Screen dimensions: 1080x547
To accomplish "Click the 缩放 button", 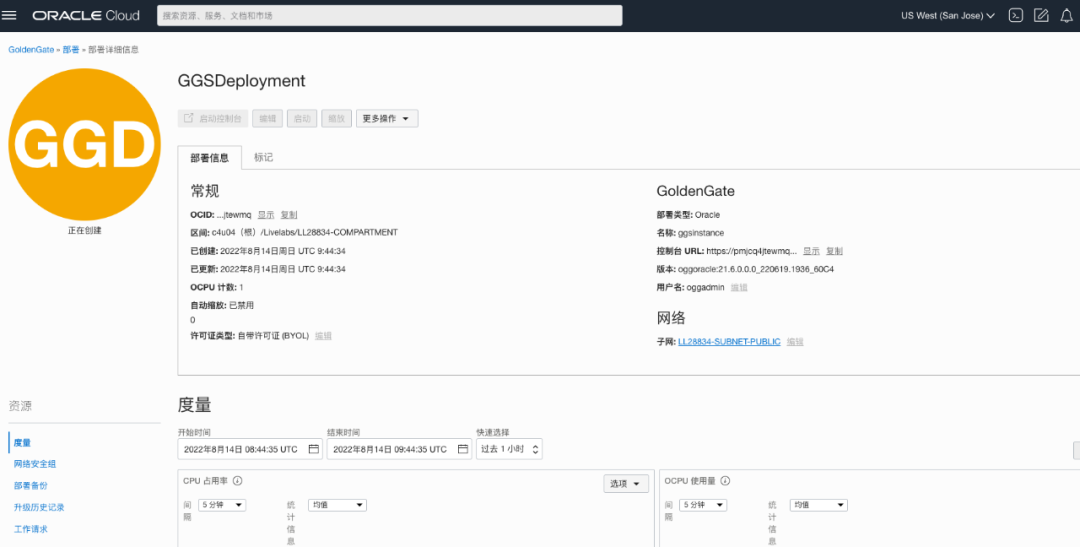I will pos(336,118).
